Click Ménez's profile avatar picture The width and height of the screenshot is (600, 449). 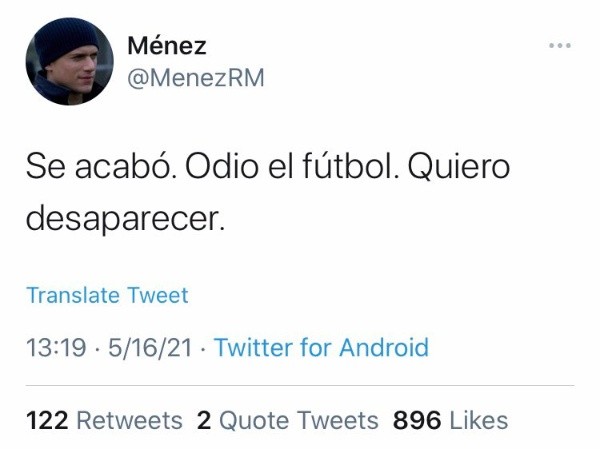[x=69, y=61]
